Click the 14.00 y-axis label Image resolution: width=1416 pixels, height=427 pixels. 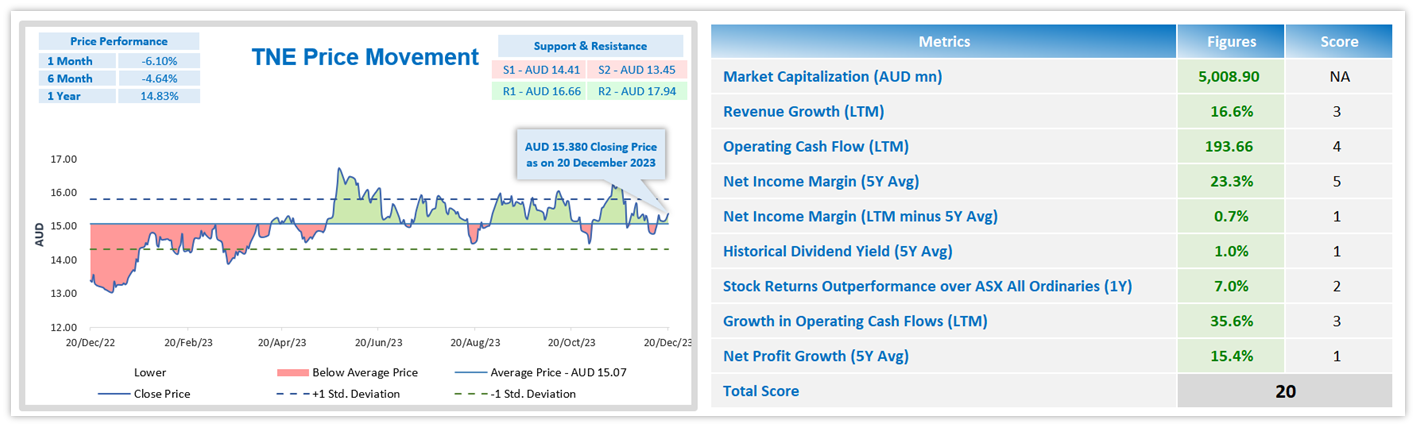tap(63, 260)
